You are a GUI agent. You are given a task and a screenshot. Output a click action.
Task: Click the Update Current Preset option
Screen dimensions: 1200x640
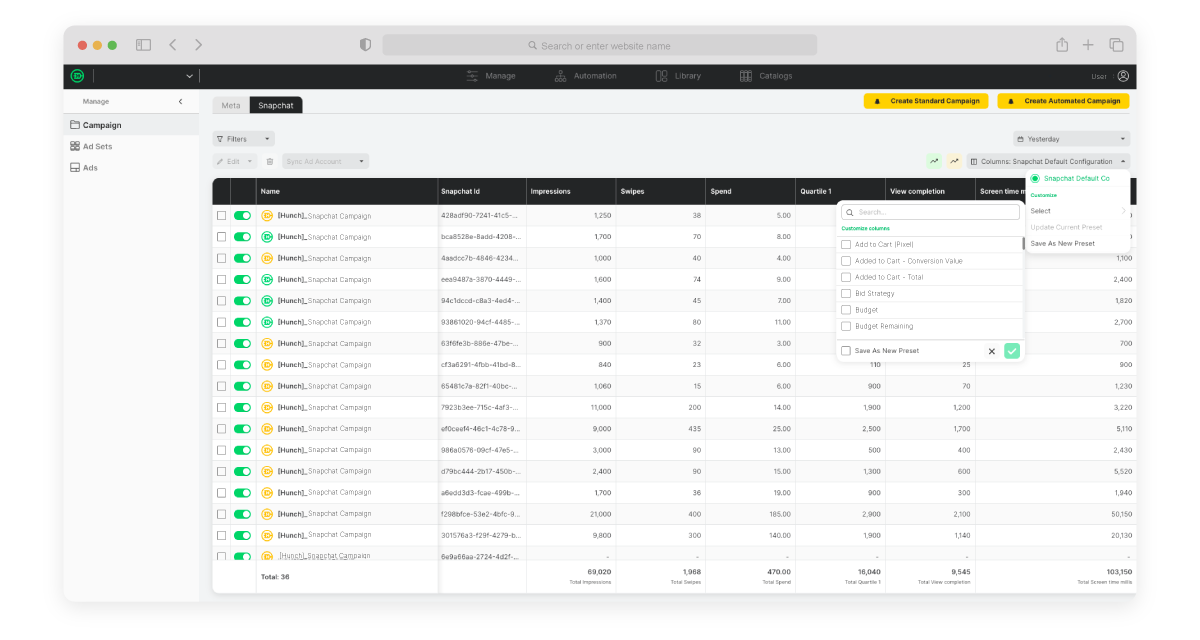[1066, 227]
